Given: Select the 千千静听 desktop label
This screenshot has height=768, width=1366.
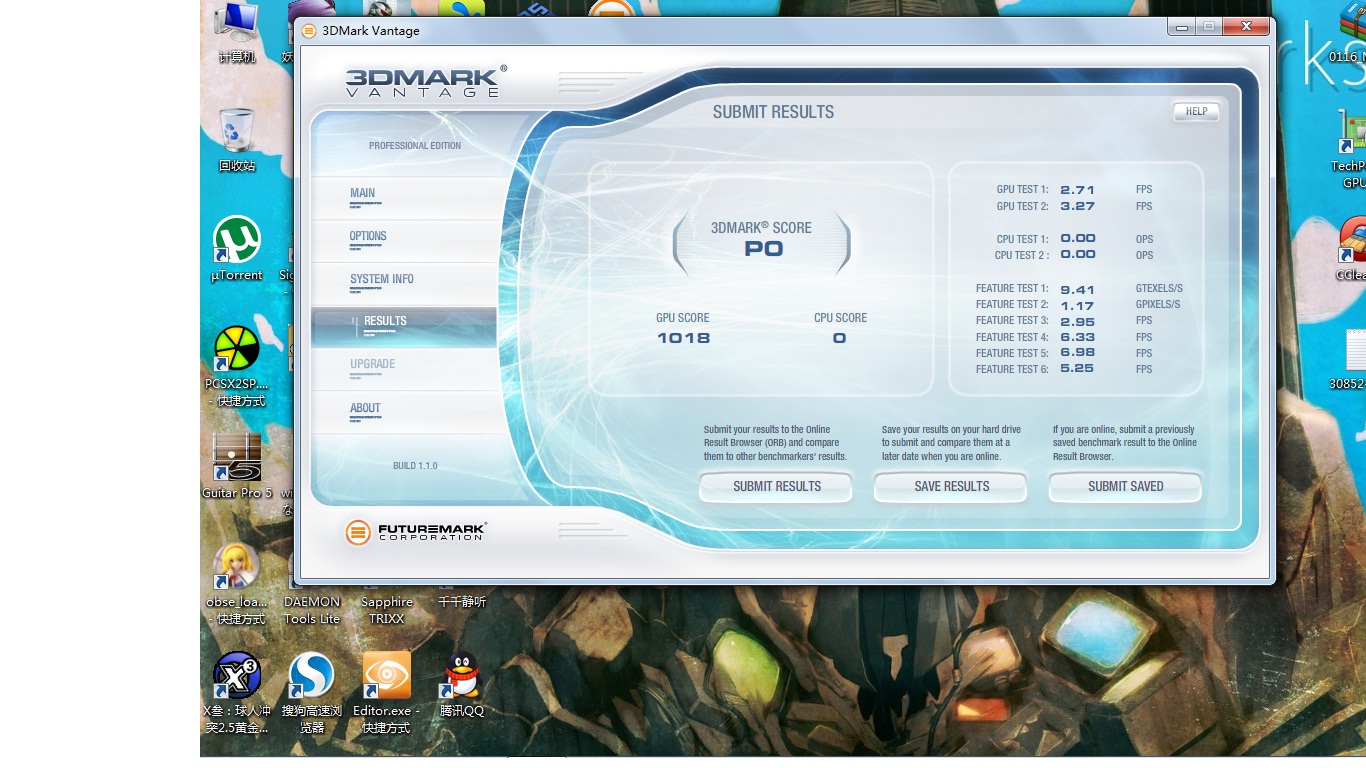Looking at the screenshot, I should tap(462, 602).
